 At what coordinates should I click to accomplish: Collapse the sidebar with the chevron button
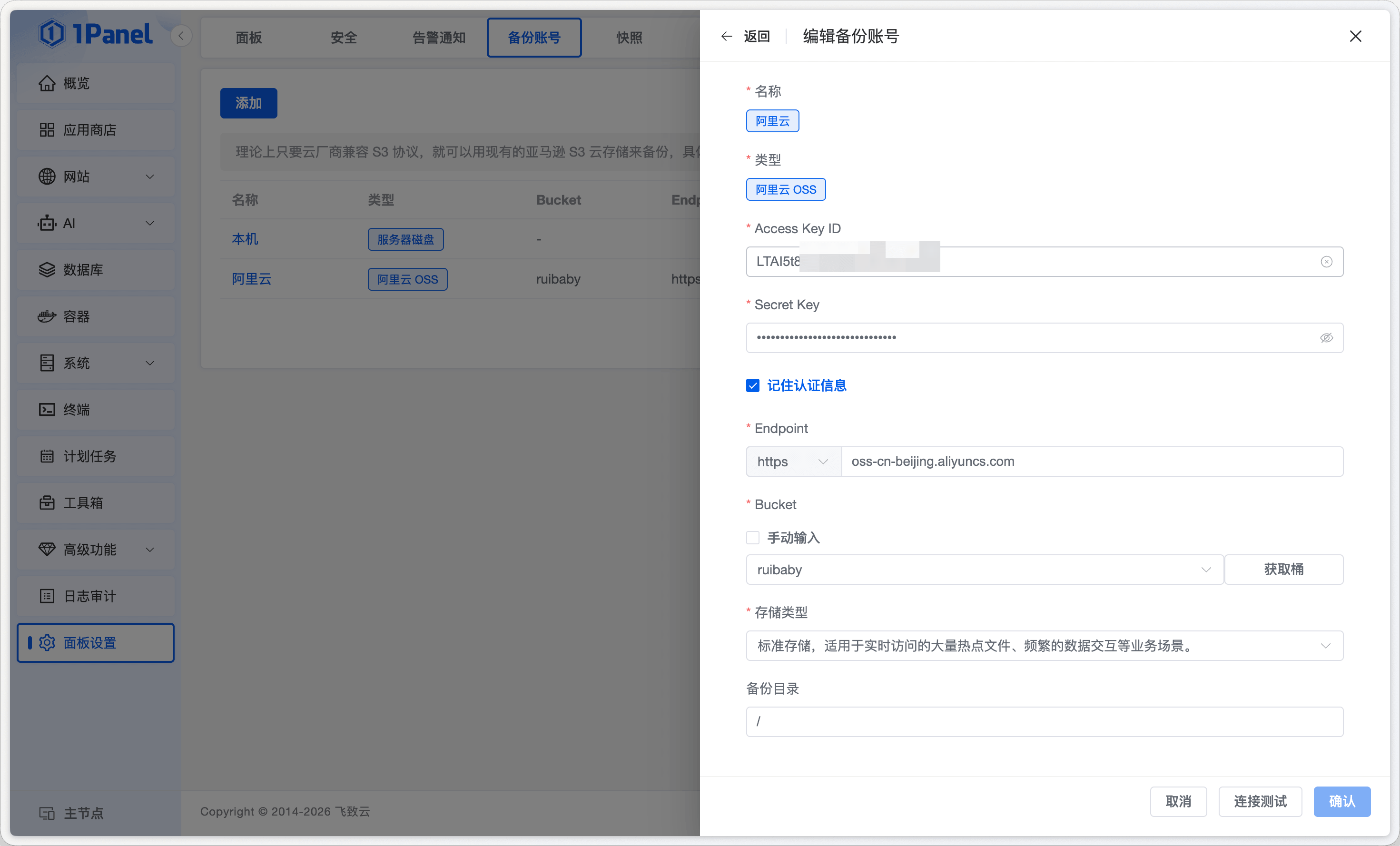(x=181, y=36)
